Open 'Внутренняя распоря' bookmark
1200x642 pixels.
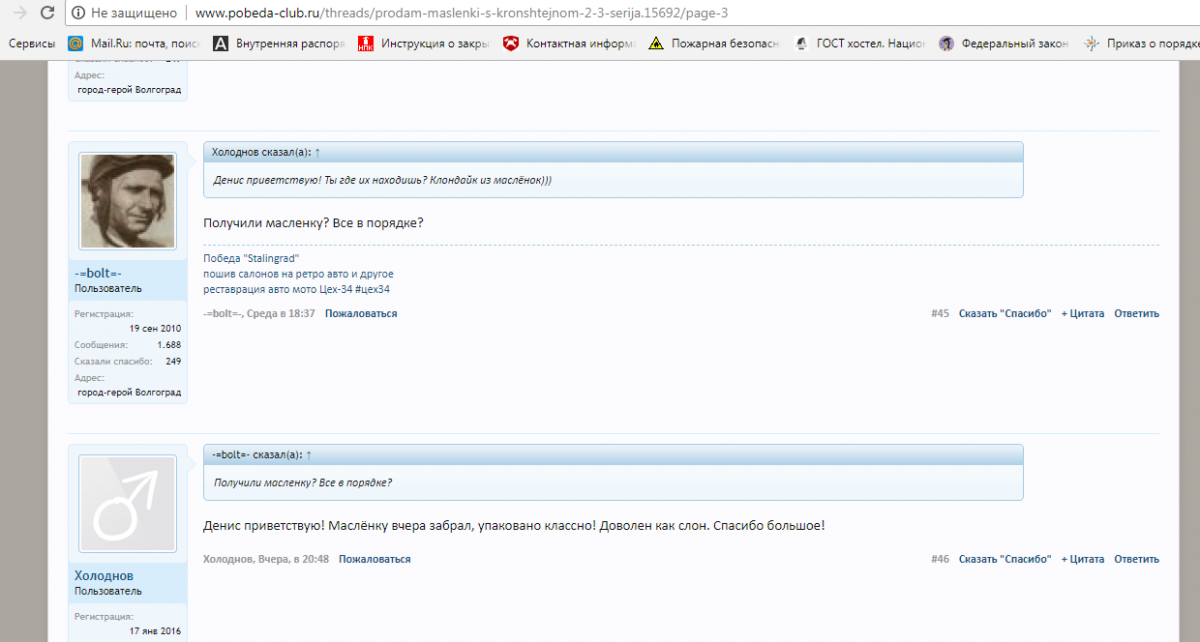(278, 44)
